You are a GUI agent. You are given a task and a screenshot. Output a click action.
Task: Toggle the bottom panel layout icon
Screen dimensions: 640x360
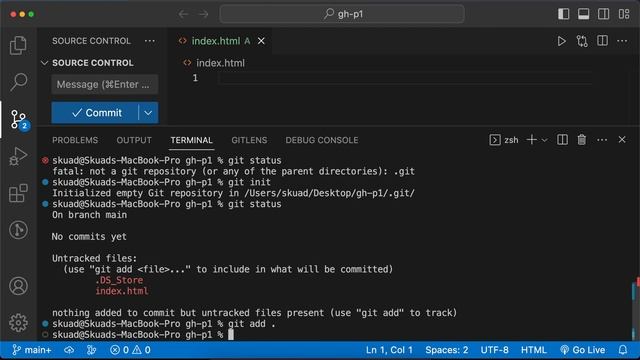point(584,14)
